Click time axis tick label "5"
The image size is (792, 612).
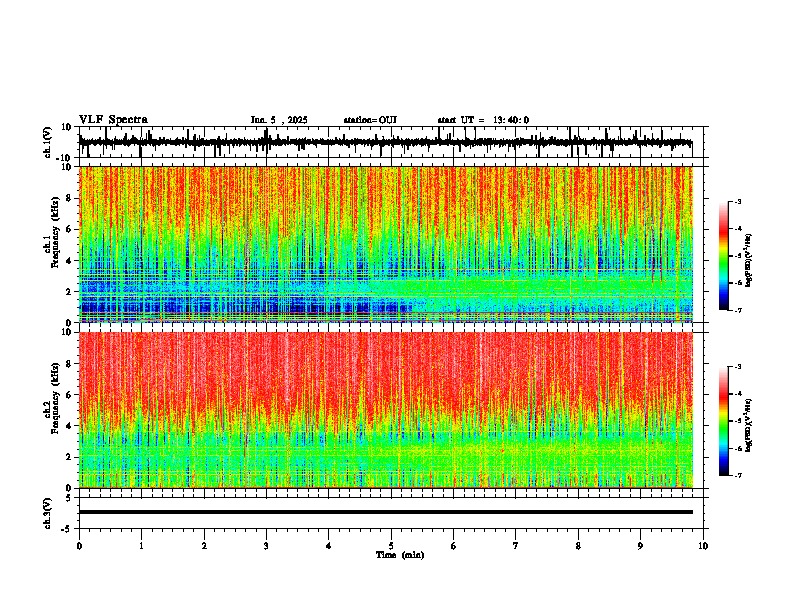point(391,546)
